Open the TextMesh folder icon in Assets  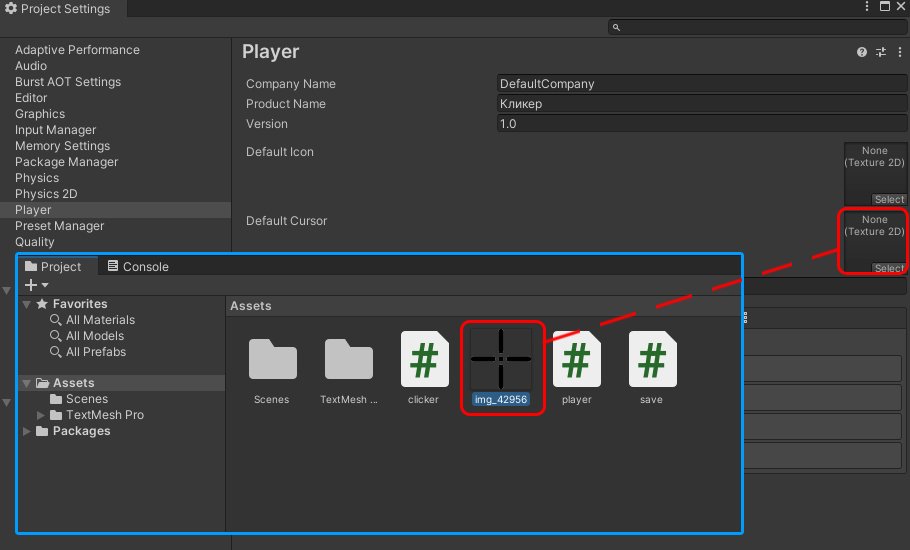click(348, 360)
